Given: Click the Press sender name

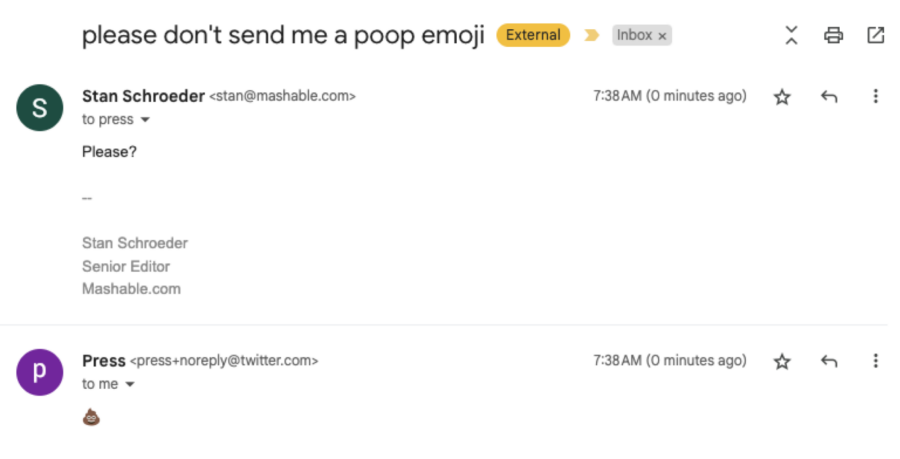Looking at the screenshot, I should (x=104, y=361).
